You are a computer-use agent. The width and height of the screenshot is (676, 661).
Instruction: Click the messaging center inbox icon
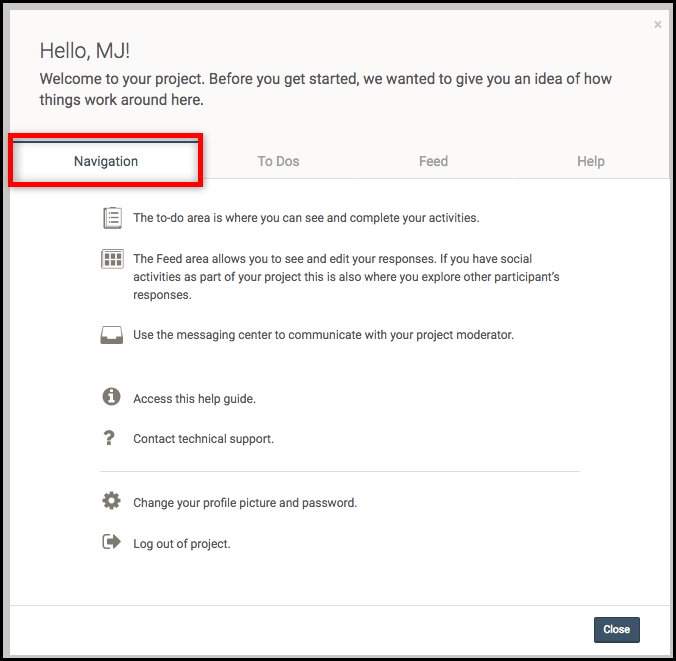(x=112, y=335)
